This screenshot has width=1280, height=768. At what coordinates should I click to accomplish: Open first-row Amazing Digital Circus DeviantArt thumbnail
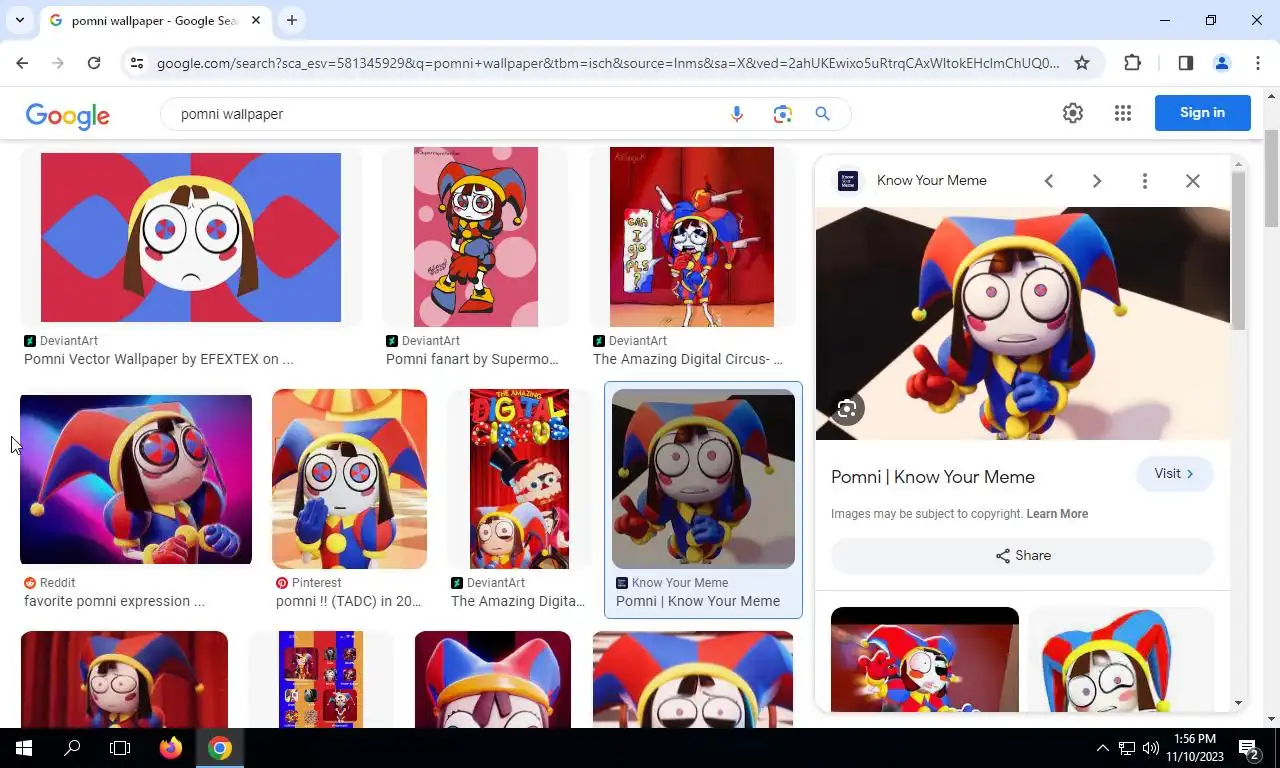coord(692,237)
